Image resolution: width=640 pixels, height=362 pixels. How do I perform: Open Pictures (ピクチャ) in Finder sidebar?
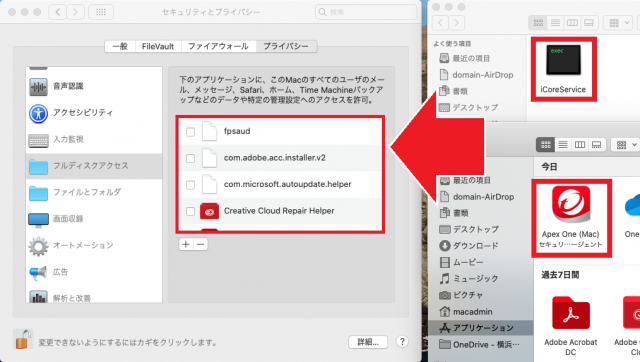(461, 295)
